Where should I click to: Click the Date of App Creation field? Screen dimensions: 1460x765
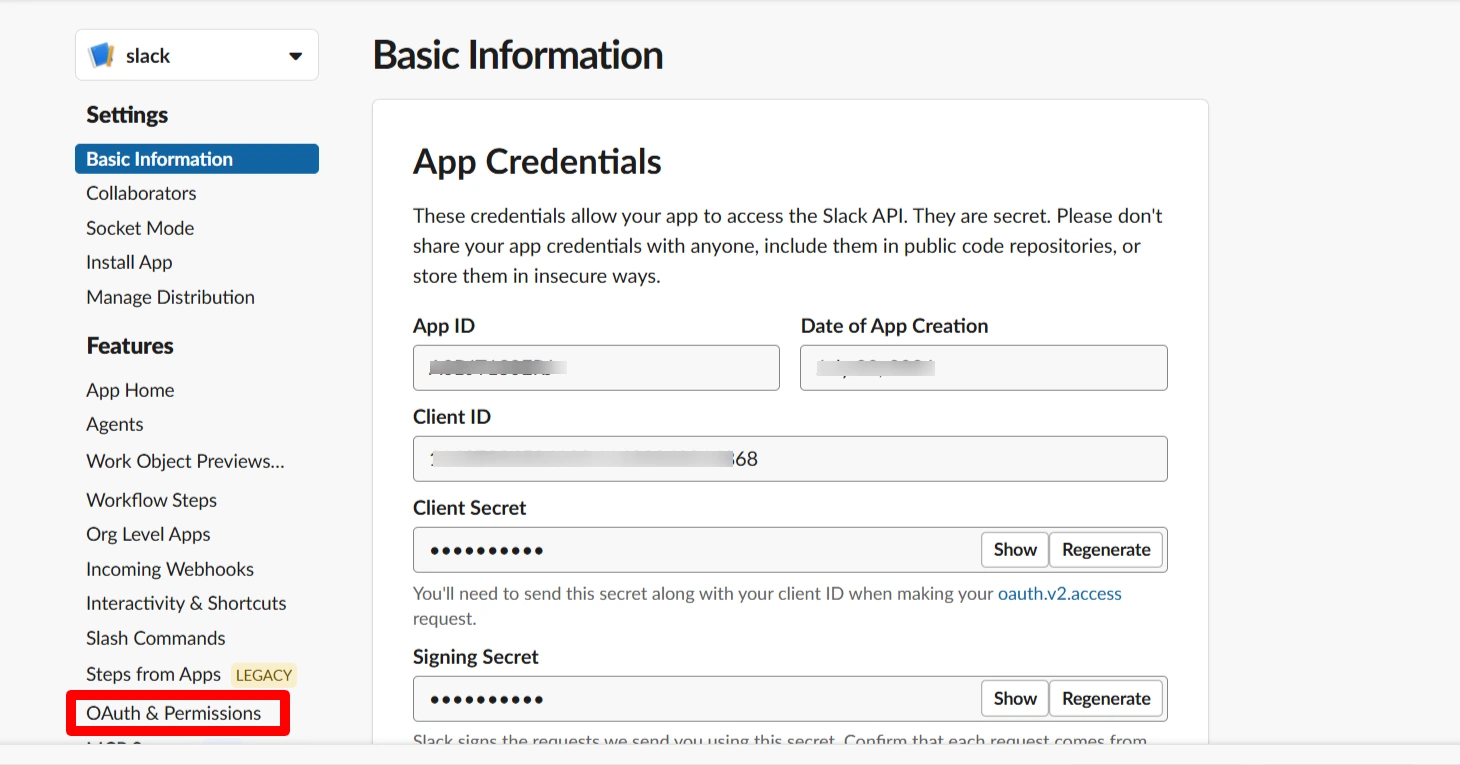[x=984, y=368]
